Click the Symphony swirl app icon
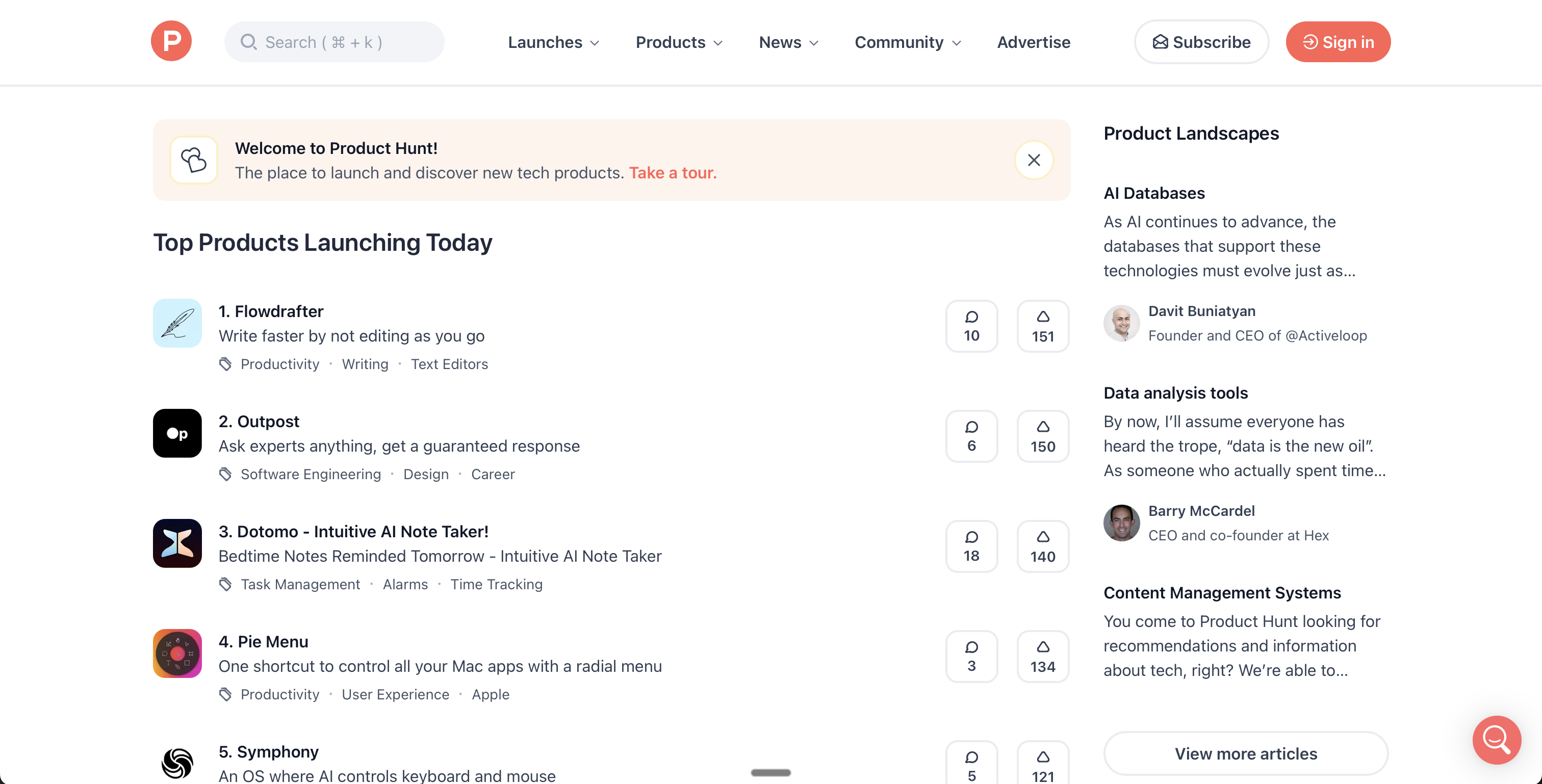The height and width of the screenshot is (784, 1542). coord(177,763)
